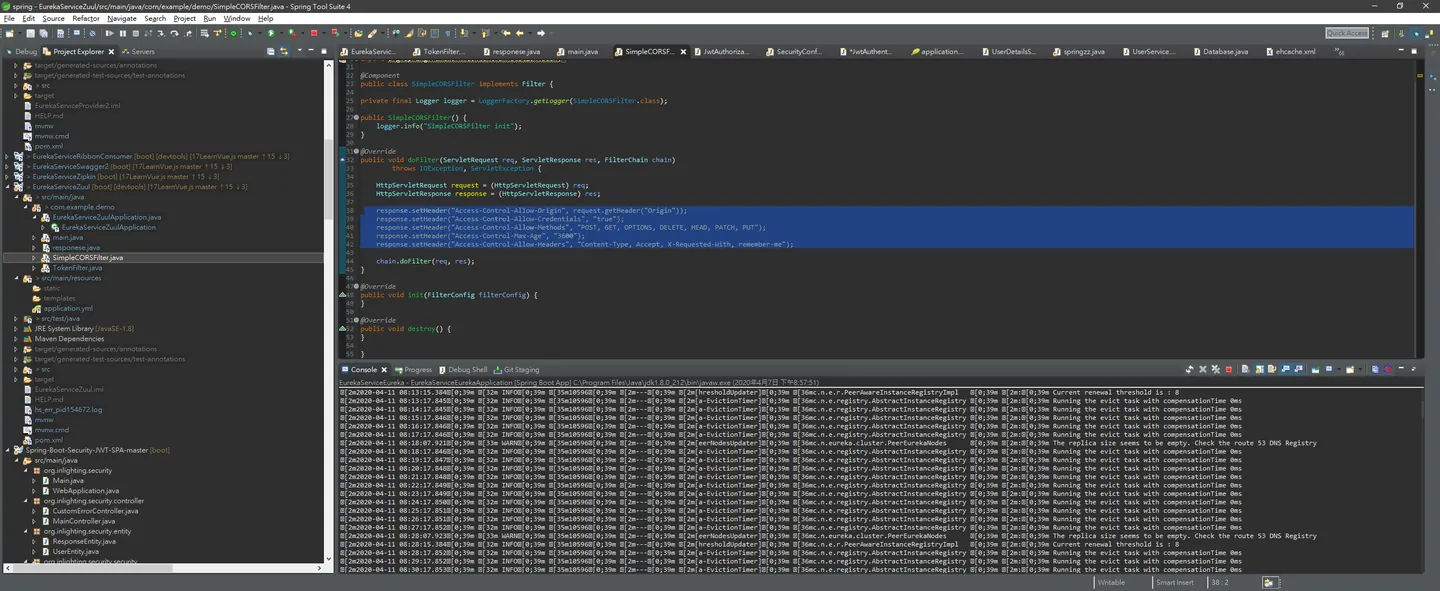Click the green Run button in the main toolbar
Image resolution: width=1440 pixels, height=591 pixels.
[271, 33]
